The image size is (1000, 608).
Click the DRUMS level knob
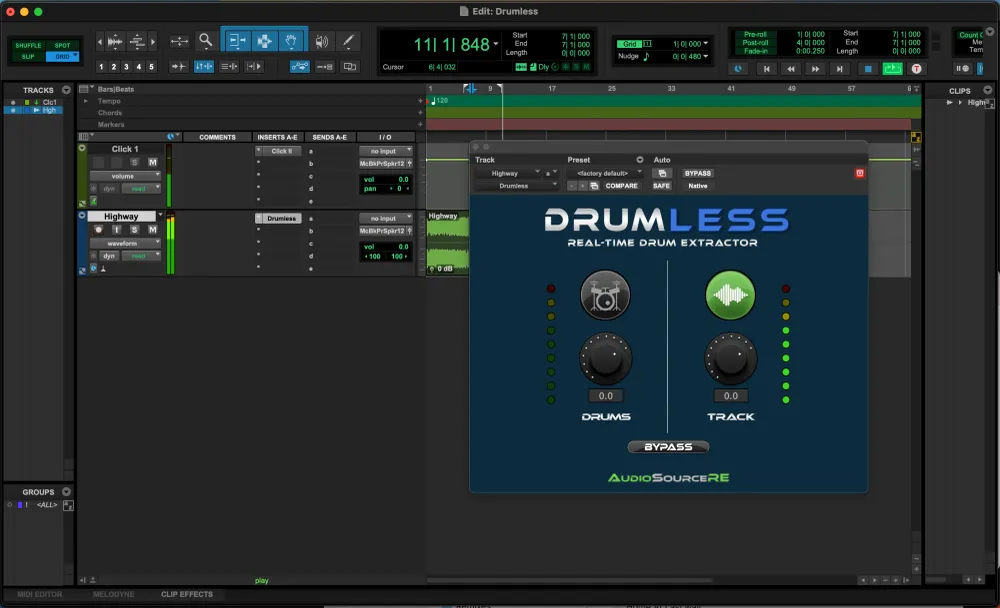point(605,359)
